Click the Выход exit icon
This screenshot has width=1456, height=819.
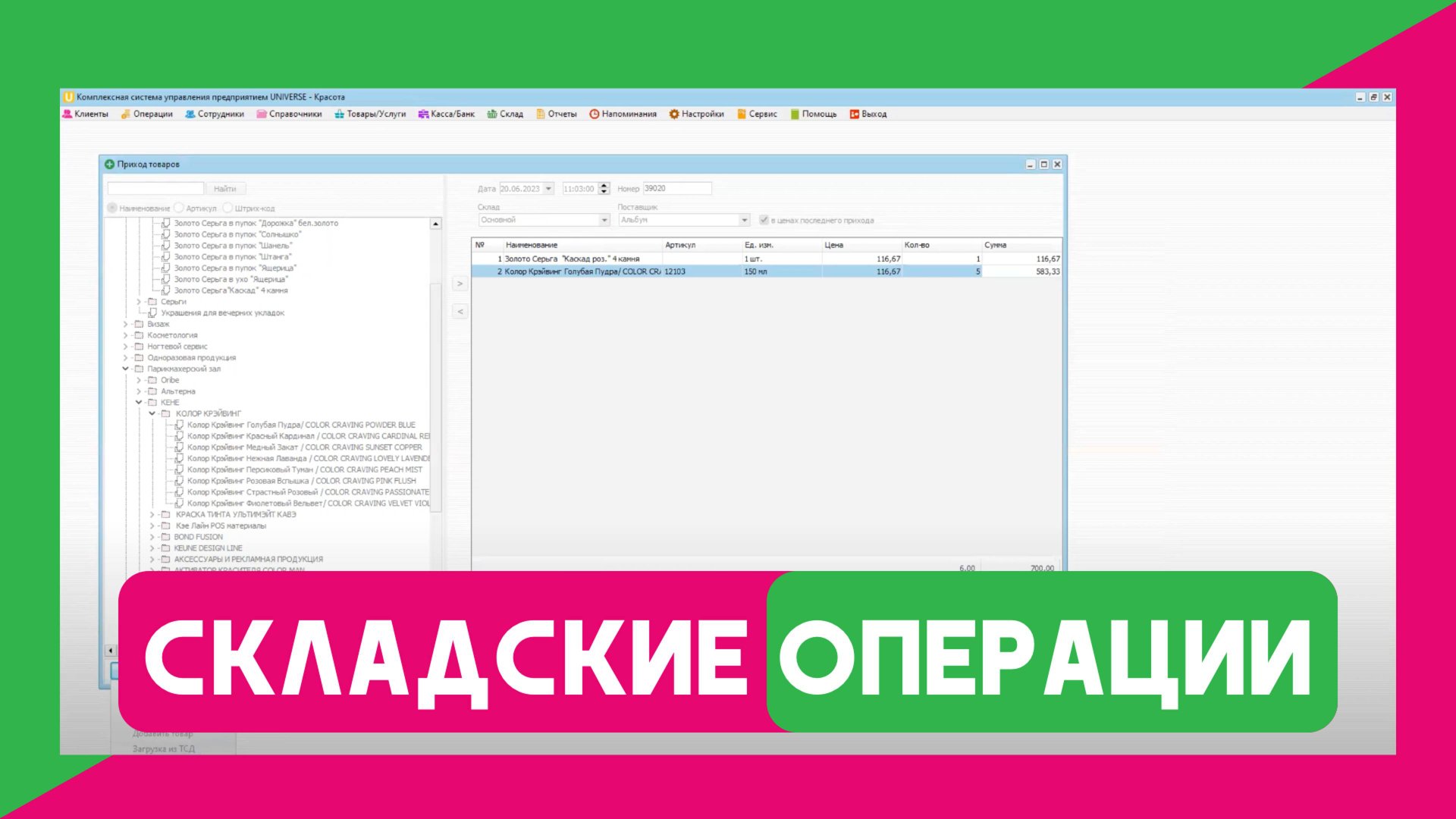tap(855, 114)
